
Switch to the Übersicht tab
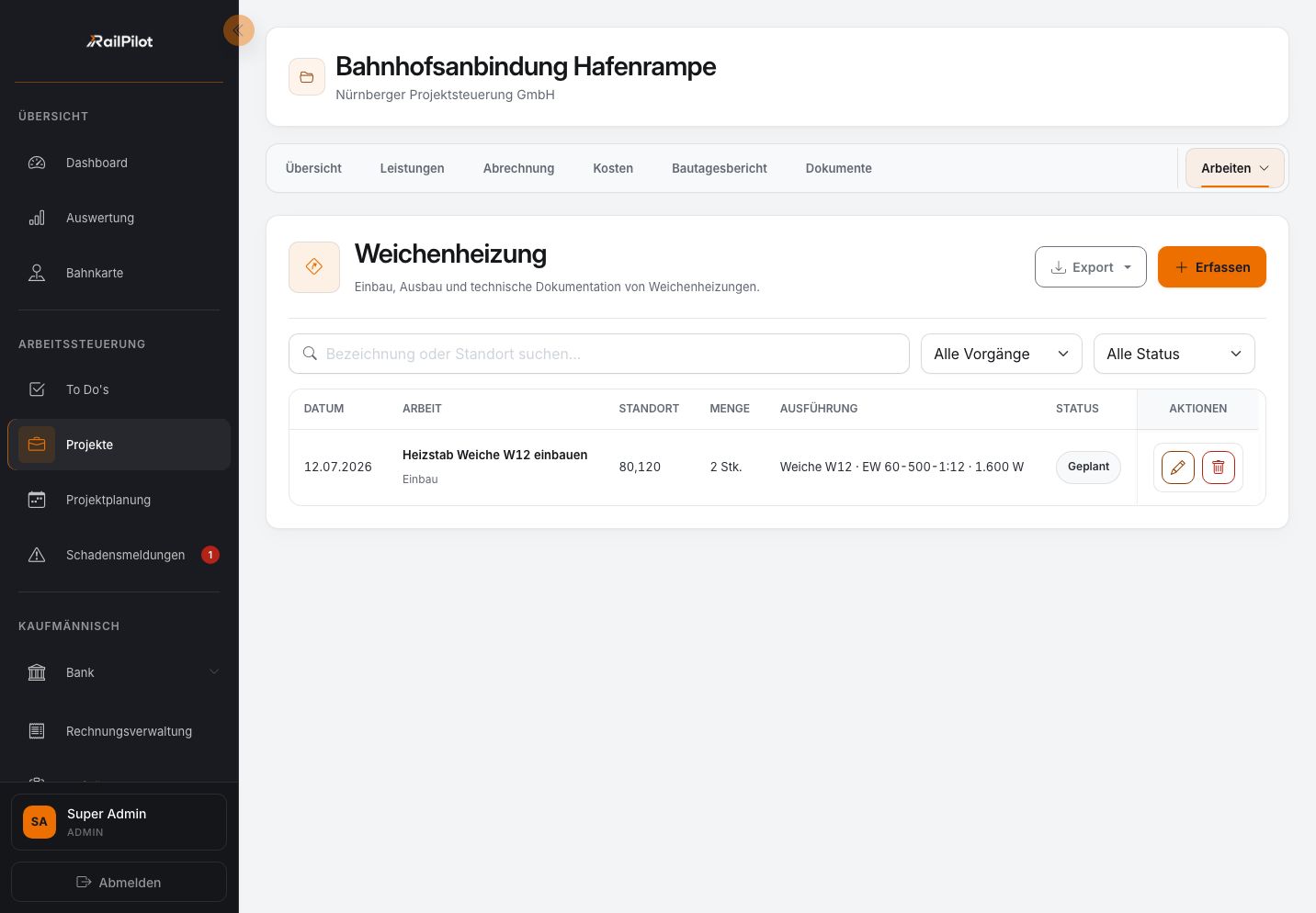tap(313, 168)
